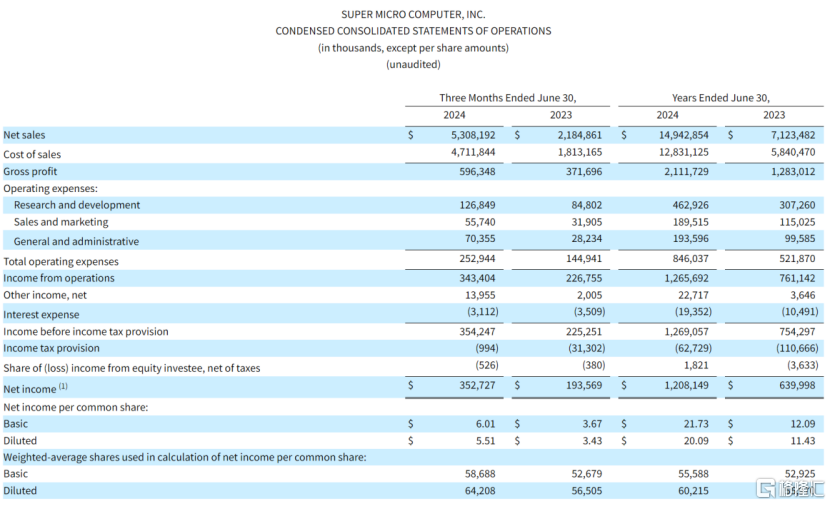Select pre-tax income value 354,247
The width and height of the screenshot is (831, 505).
[477, 332]
